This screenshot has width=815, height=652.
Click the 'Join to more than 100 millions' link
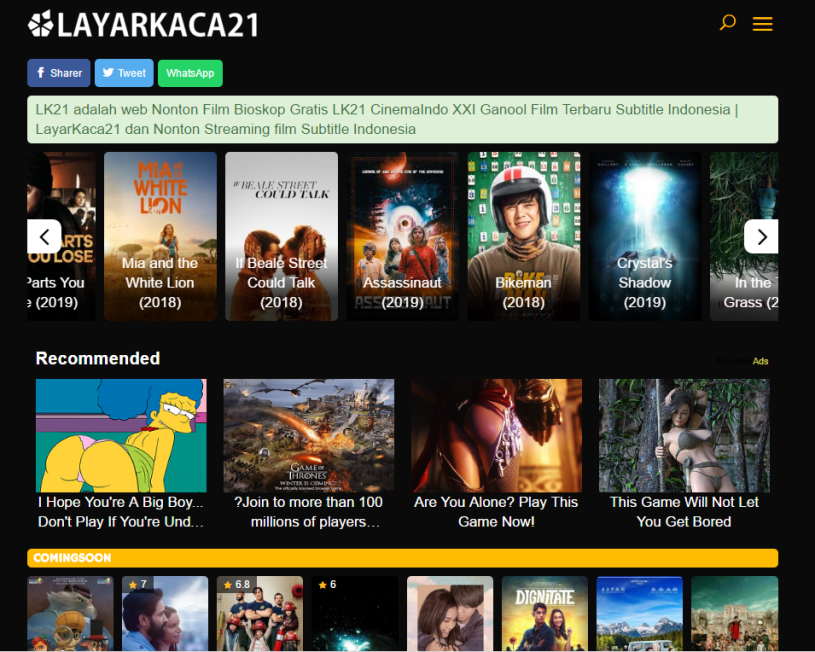coord(308,511)
